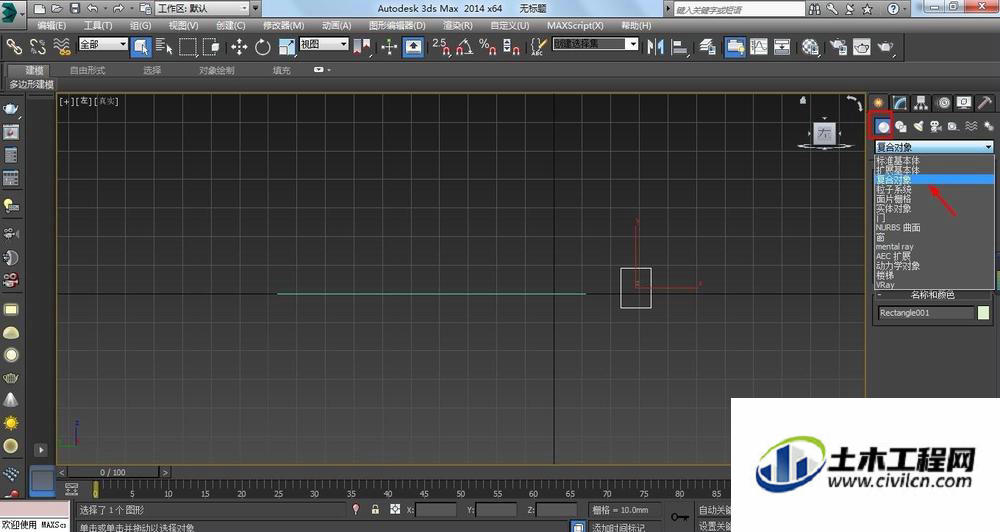
Task: Select 标准基本体 from the category list
Action: pos(897,161)
